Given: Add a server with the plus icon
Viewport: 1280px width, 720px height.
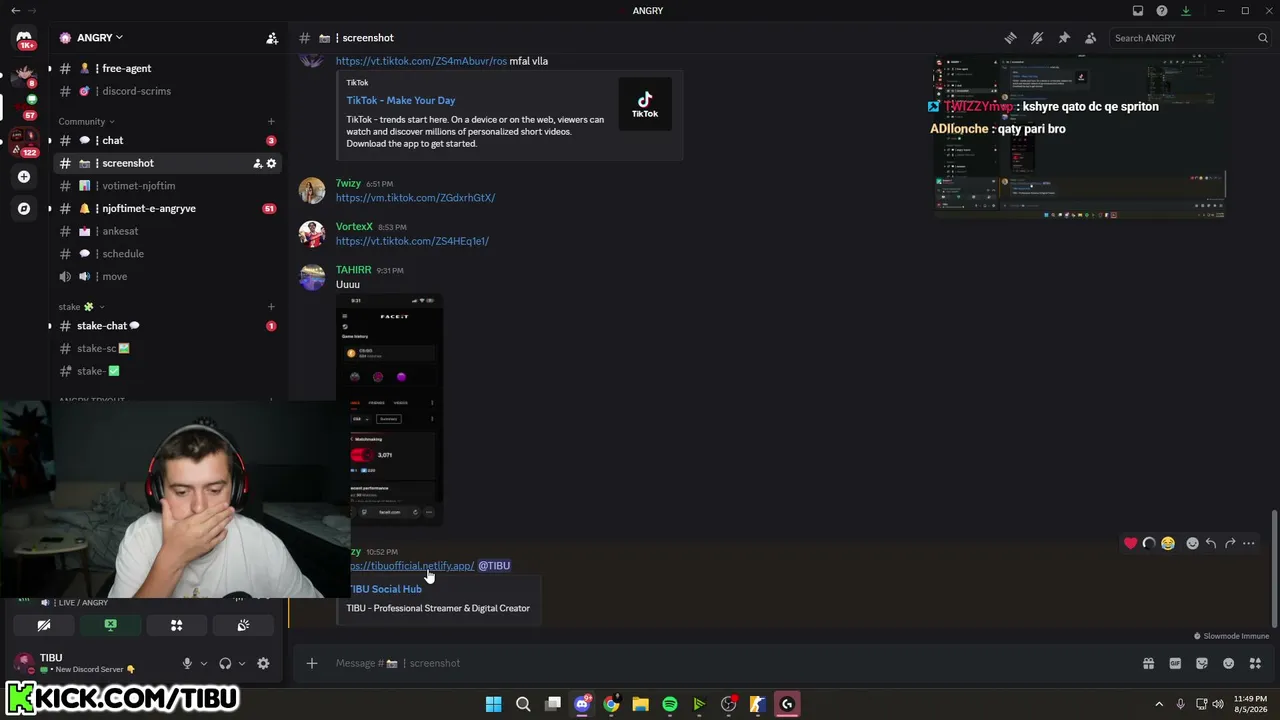Looking at the screenshot, I should pyautogui.click(x=24, y=177).
